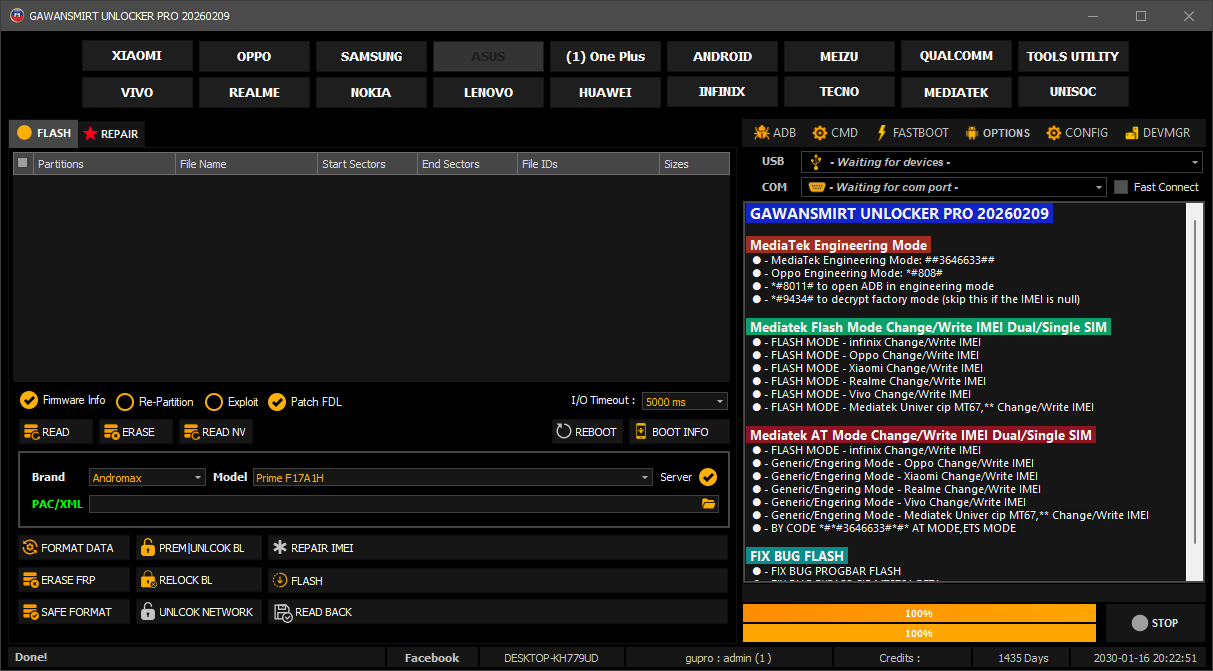Click the READ BACK save icon

[x=281, y=612]
